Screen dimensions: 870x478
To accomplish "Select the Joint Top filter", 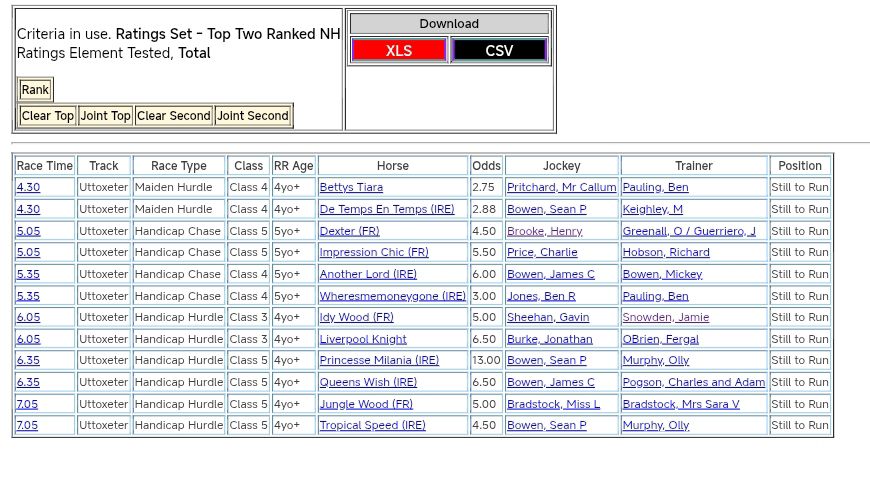I will (105, 116).
